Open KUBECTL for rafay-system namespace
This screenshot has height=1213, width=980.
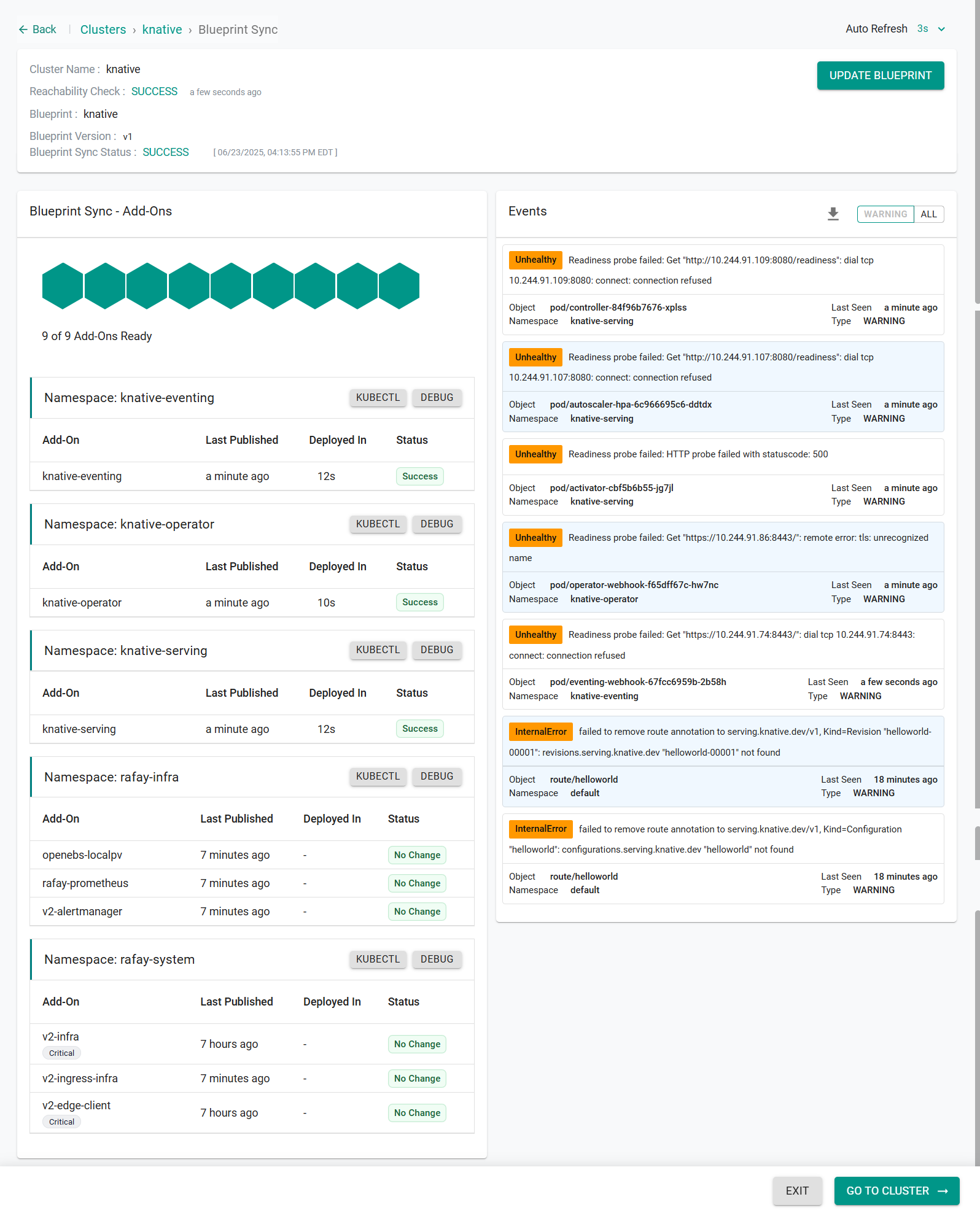[x=378, y=959]
